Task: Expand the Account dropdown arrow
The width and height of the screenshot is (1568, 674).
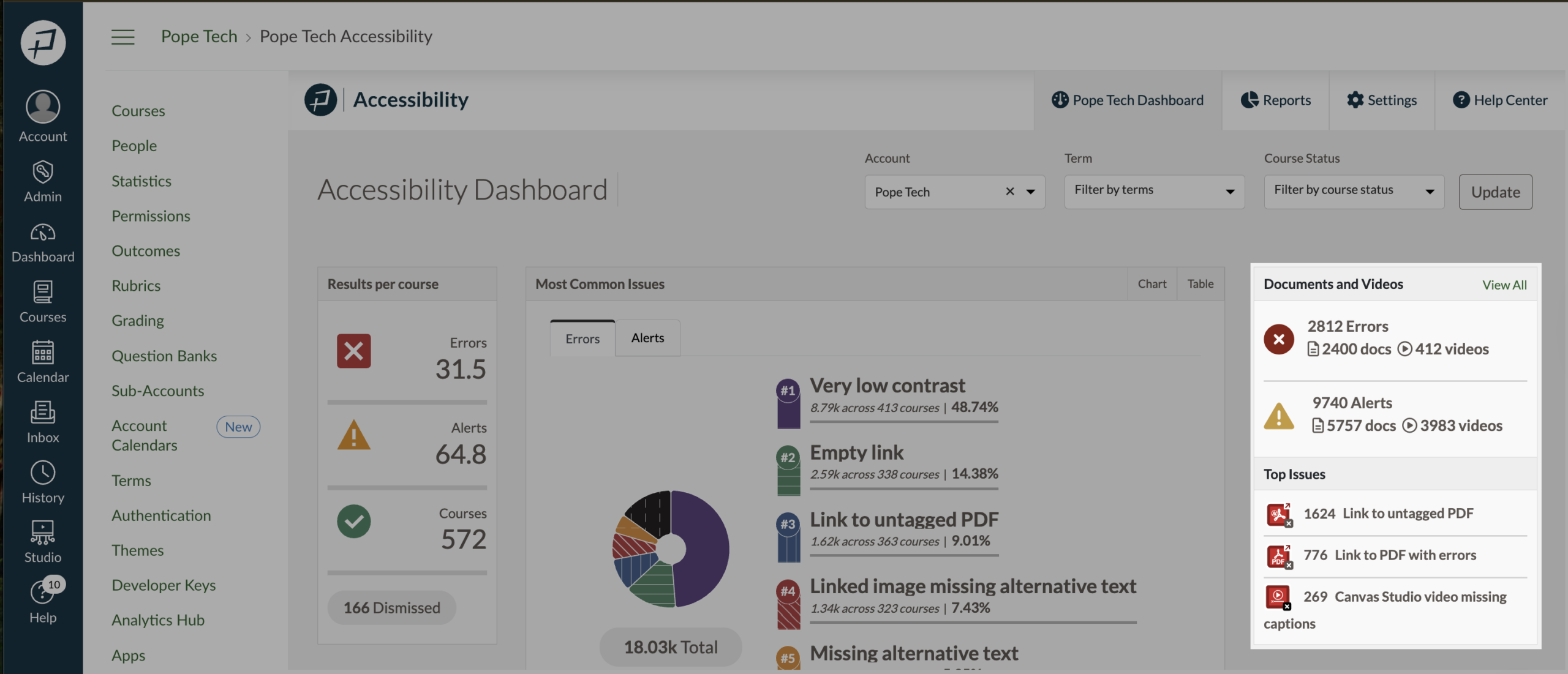Action: coord(1031,192)
